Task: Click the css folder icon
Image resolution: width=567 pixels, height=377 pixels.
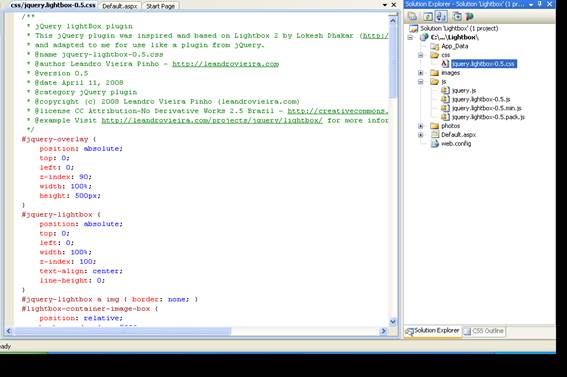Action: pyautogui.click(x=435, y=55)
